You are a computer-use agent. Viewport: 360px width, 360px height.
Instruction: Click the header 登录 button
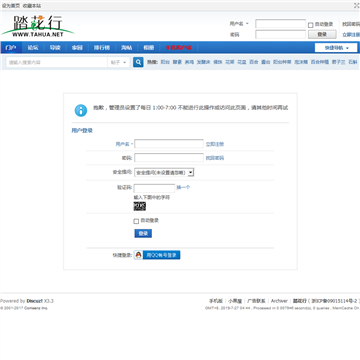tap(322, 34)
